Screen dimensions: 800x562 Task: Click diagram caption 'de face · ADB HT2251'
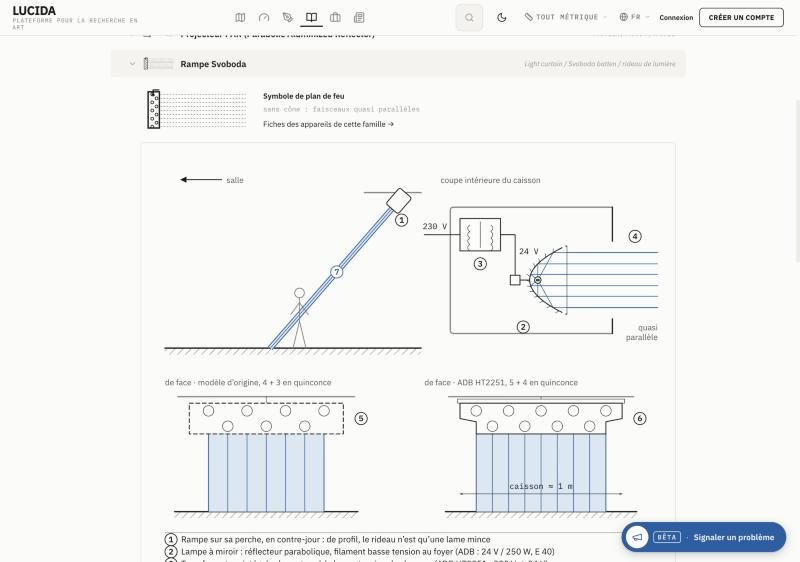(x=501, y=382)
